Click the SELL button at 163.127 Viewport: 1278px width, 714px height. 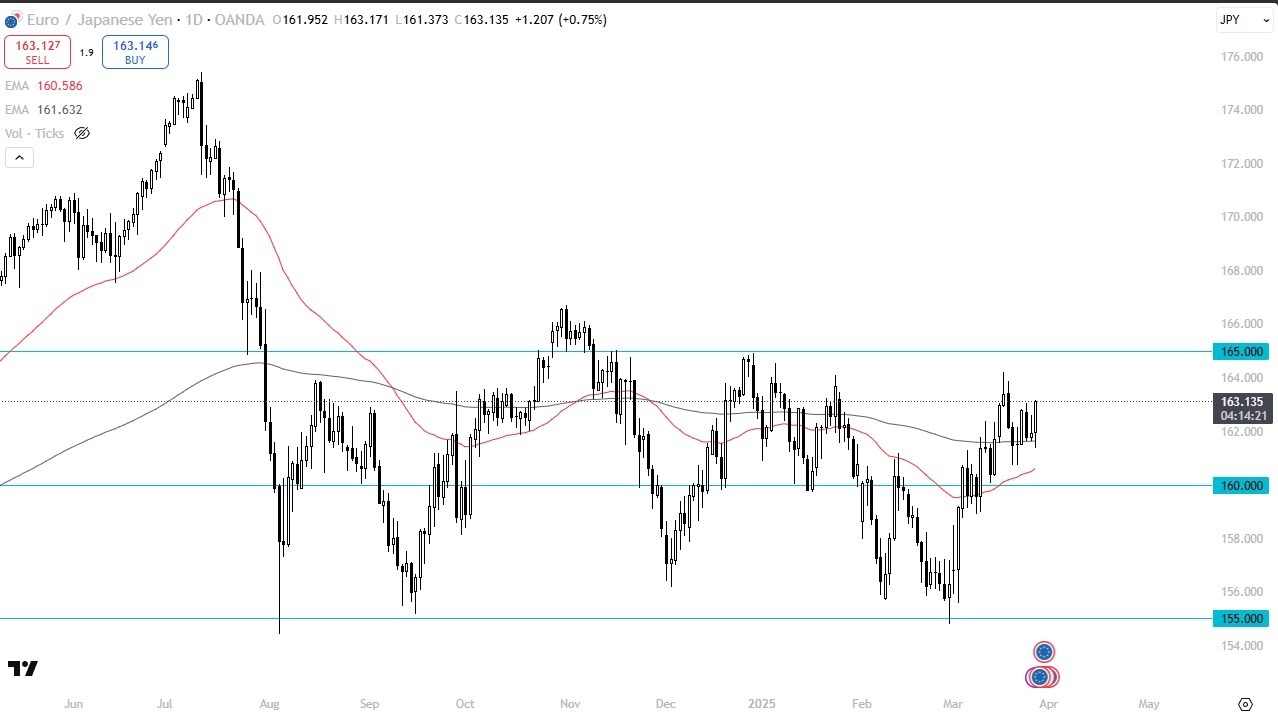[x=37, y=50]
